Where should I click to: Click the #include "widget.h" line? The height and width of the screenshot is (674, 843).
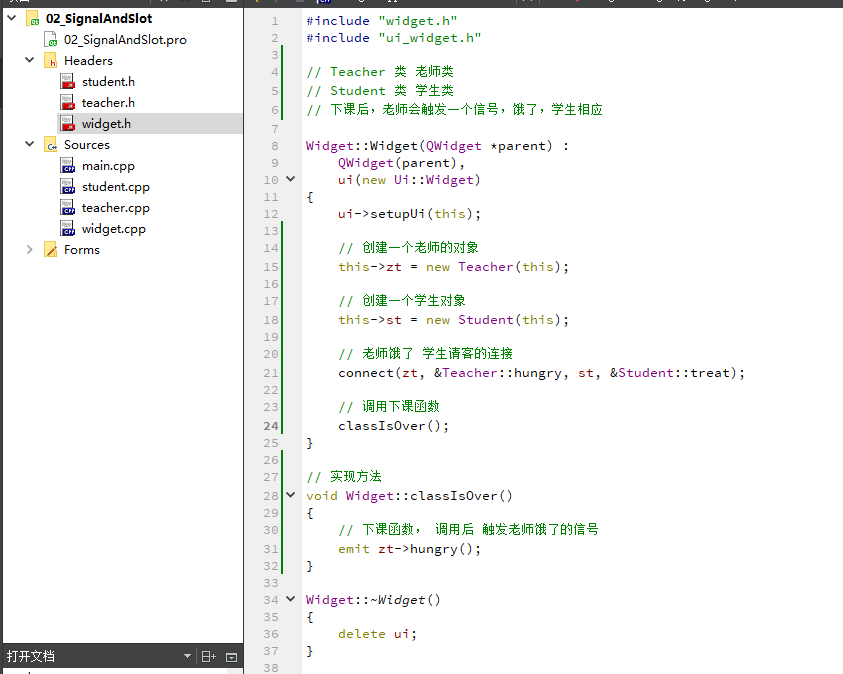pyautogui.click(x=382, y=21)
